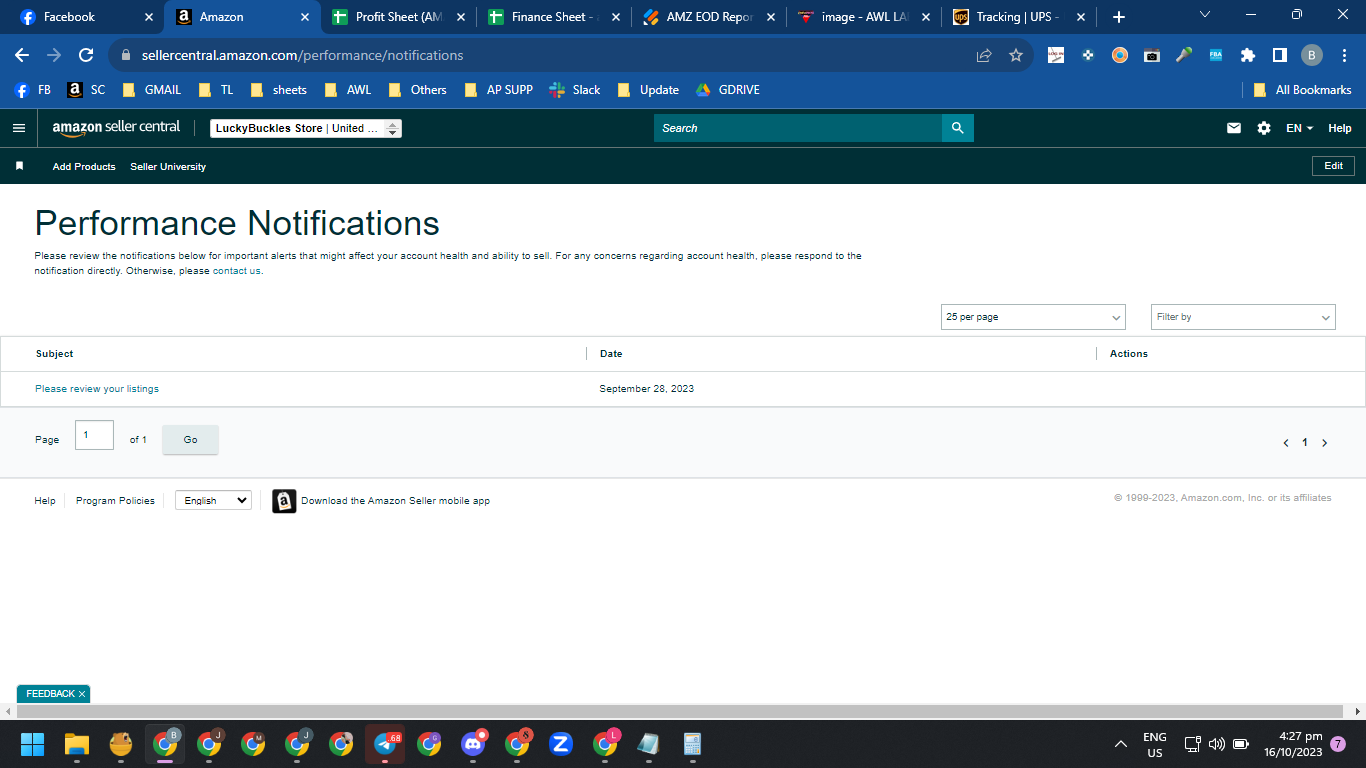1366x768 pixels.
Task: Open All Bookmarks folder
Action: tap(1302, 90)
